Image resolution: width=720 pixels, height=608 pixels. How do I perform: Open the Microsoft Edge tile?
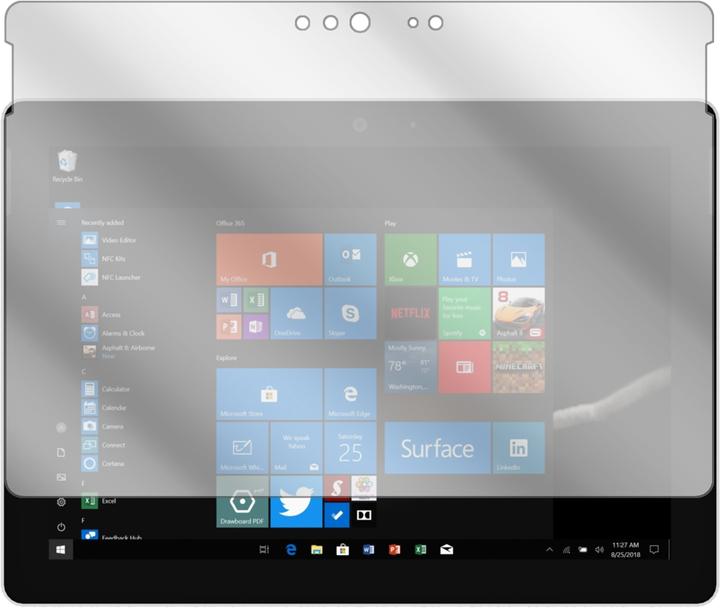(x=350, y=394)
